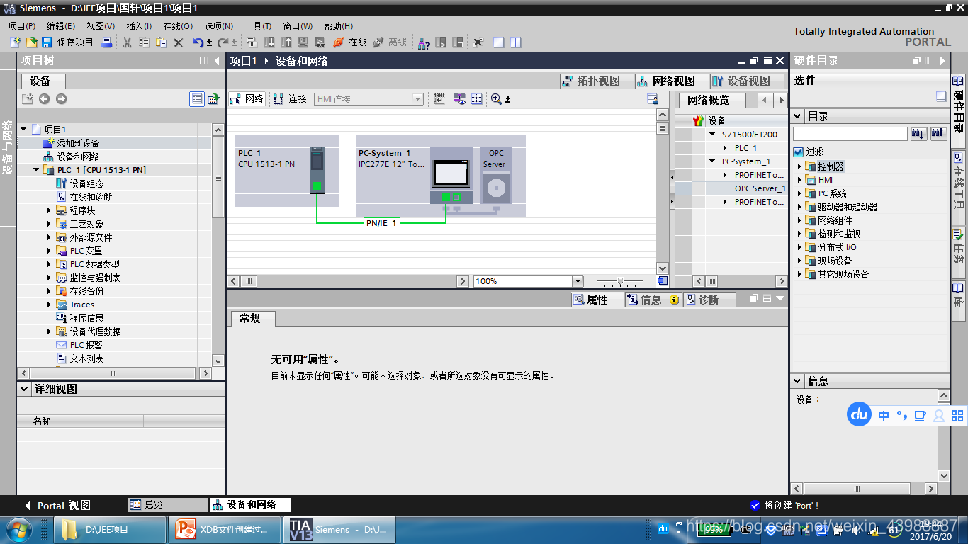Click the Accessible devices icon with question mark
The image size is (968, 545).
click(x=424, y=43)
